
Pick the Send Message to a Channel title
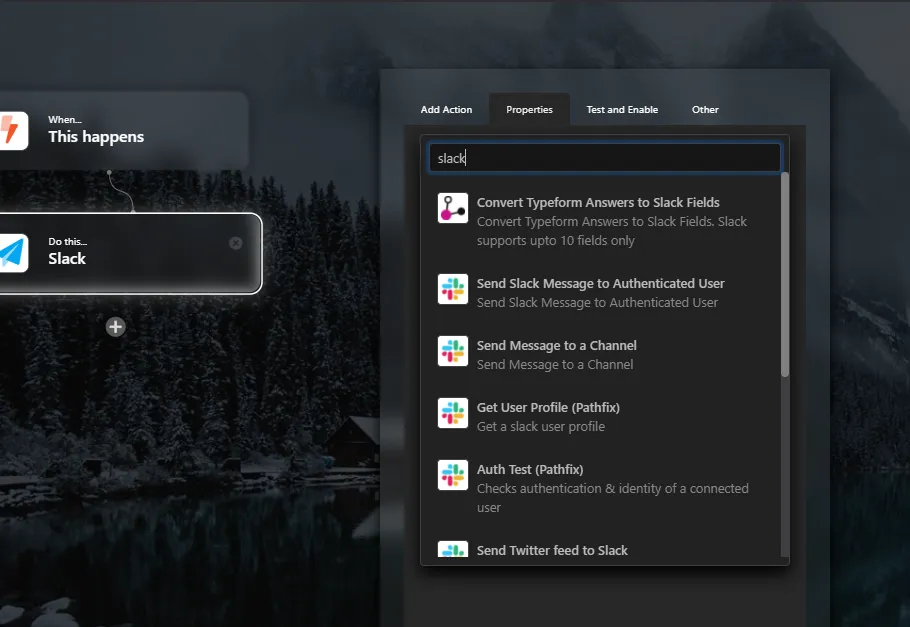coord(557,345)
